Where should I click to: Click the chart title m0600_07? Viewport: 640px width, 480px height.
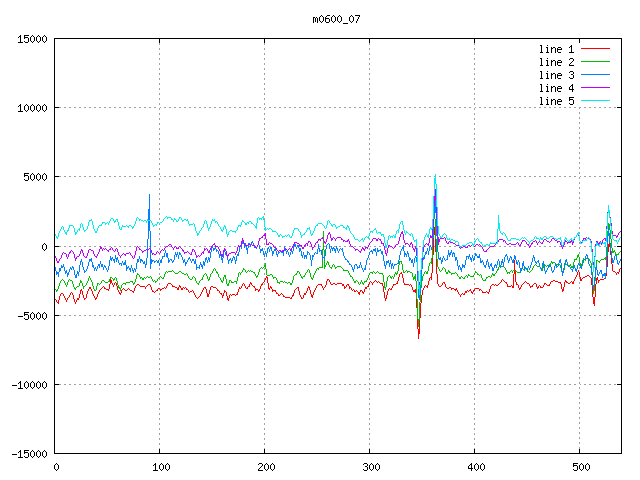[336, 18]
